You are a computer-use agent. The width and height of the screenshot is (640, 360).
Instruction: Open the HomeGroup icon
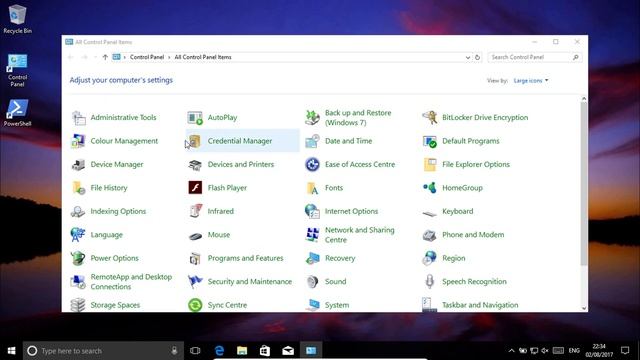(x=429, y=188)
